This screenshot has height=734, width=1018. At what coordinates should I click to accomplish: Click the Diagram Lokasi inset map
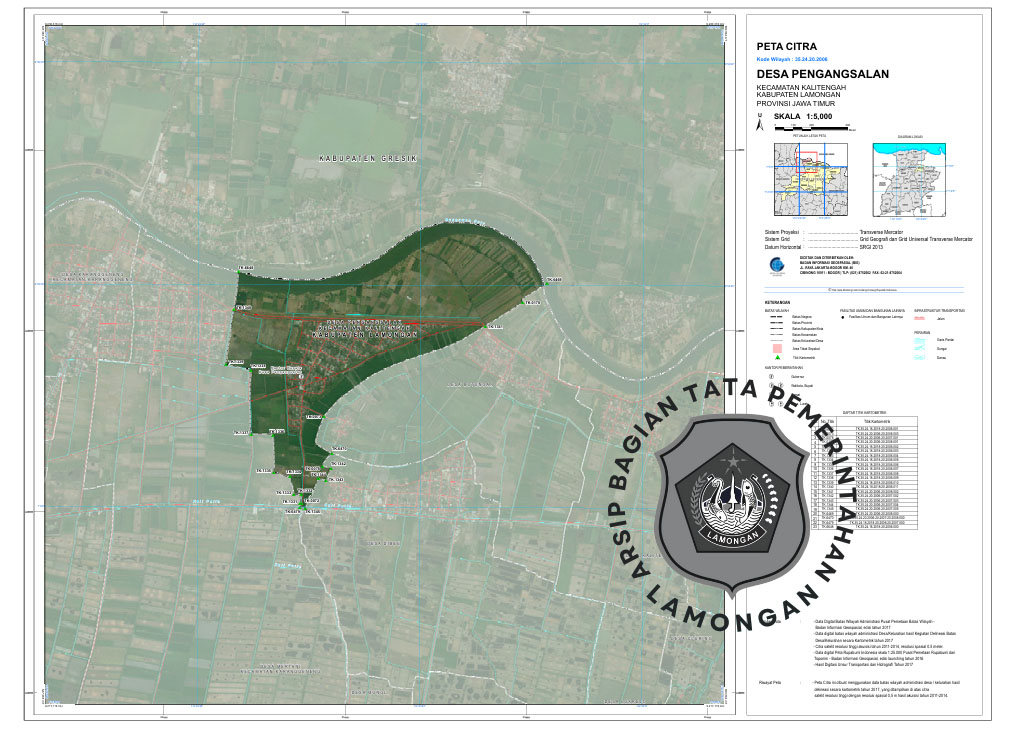point(910,178)
